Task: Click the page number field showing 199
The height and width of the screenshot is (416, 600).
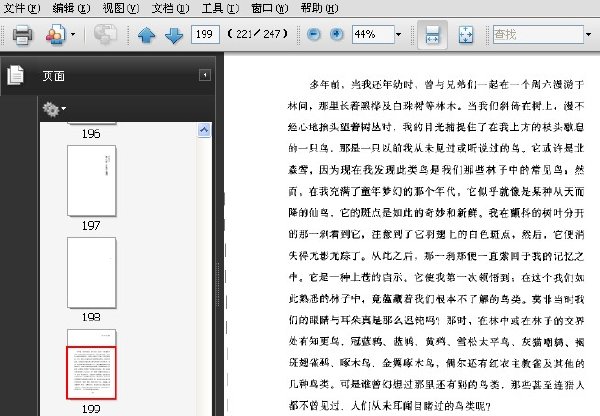Action: 205,34
